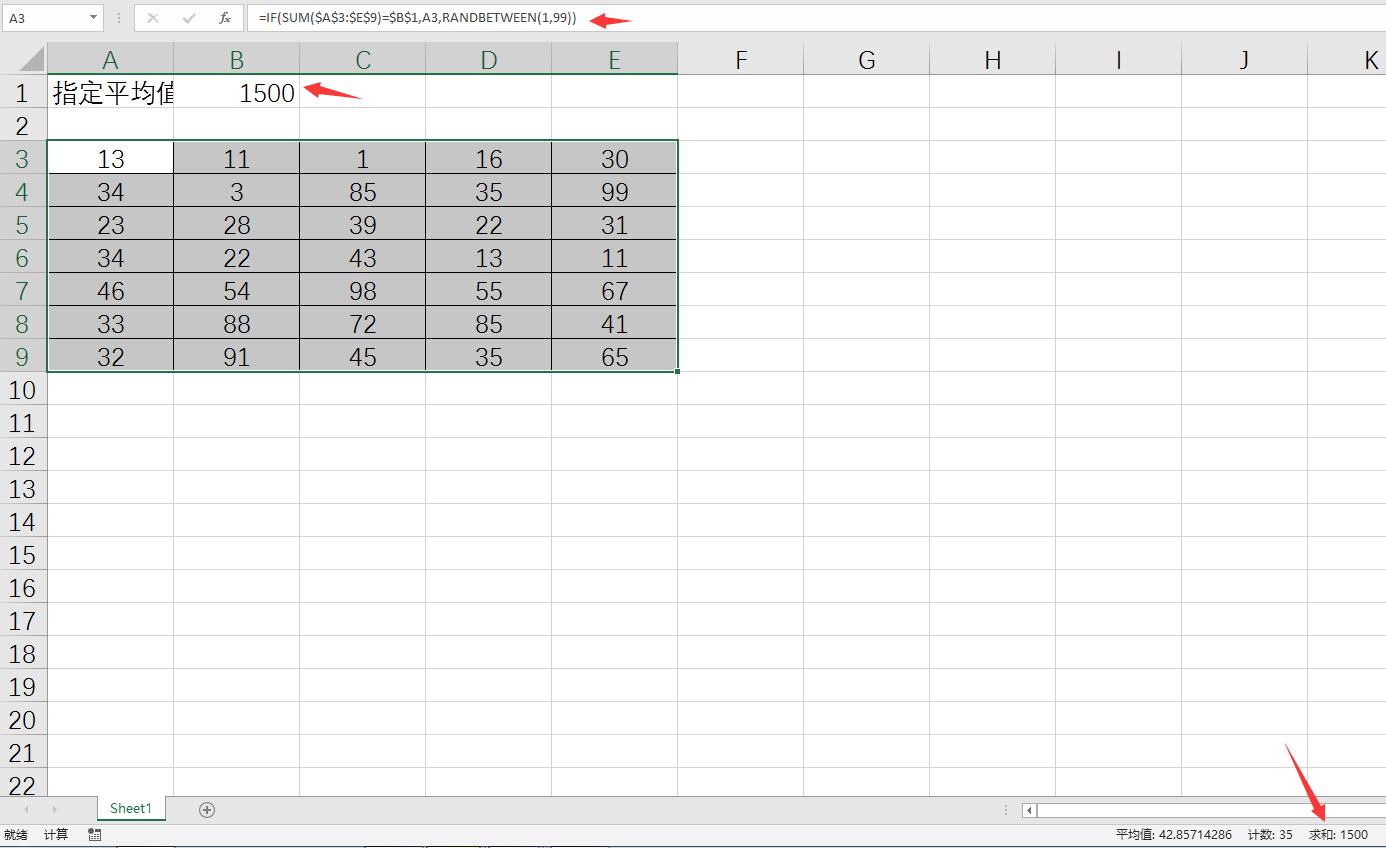Image resolution: width=1386 pixels, height=848 pixels.
Task: Select column B header
Action: click(236, 59)
